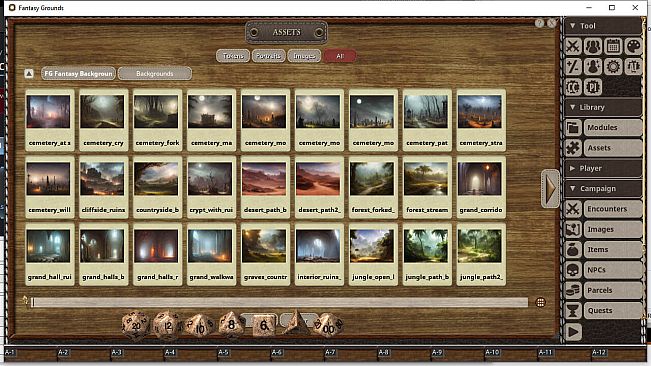Open the Combat Tracker crossed-swords tool icon

pyautogui.click(x=573, y=46)
